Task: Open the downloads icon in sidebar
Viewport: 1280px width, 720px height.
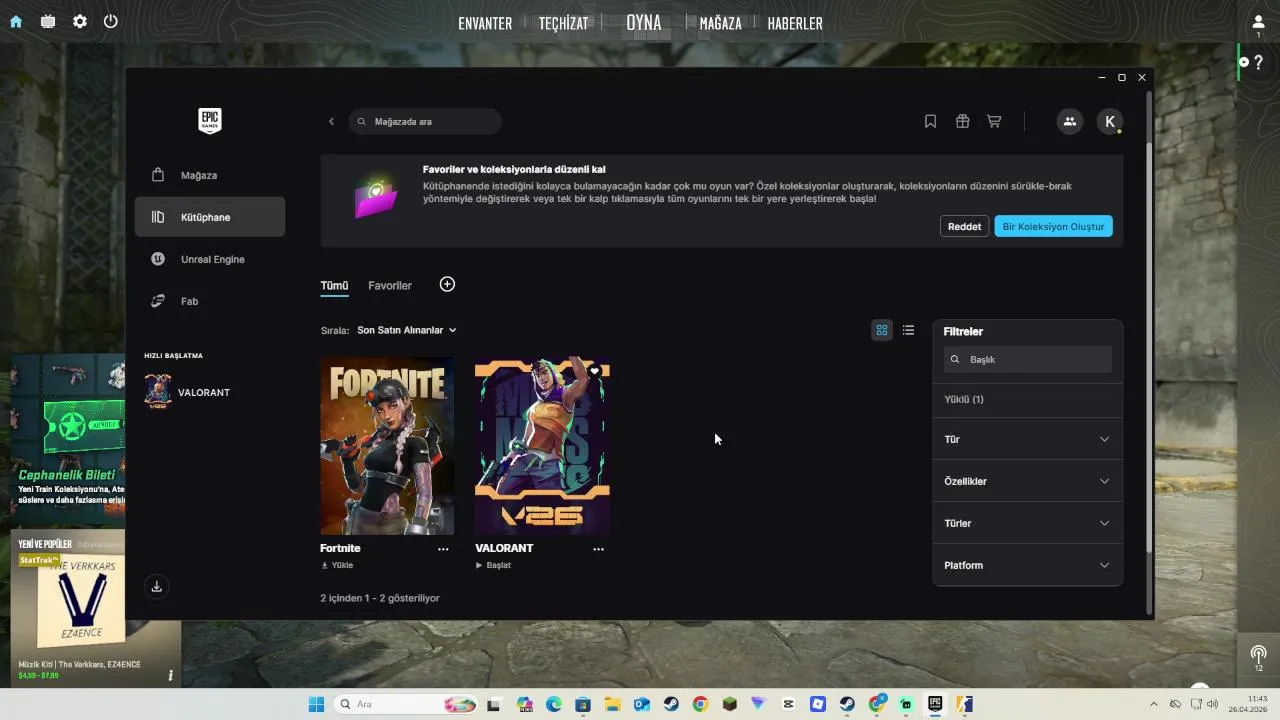Action: pyautogui.click(x=156, y=587)
